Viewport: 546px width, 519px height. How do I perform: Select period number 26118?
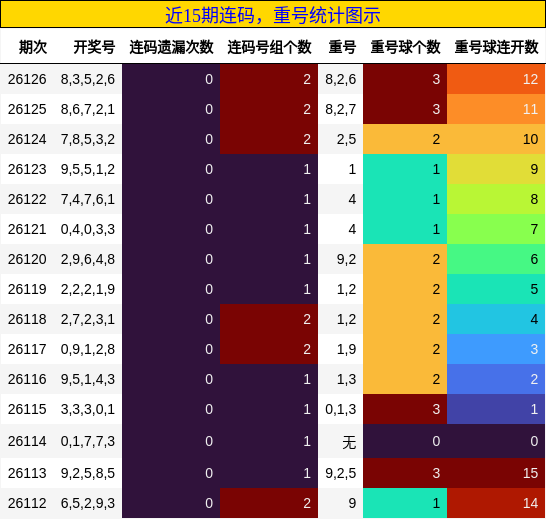27,319
